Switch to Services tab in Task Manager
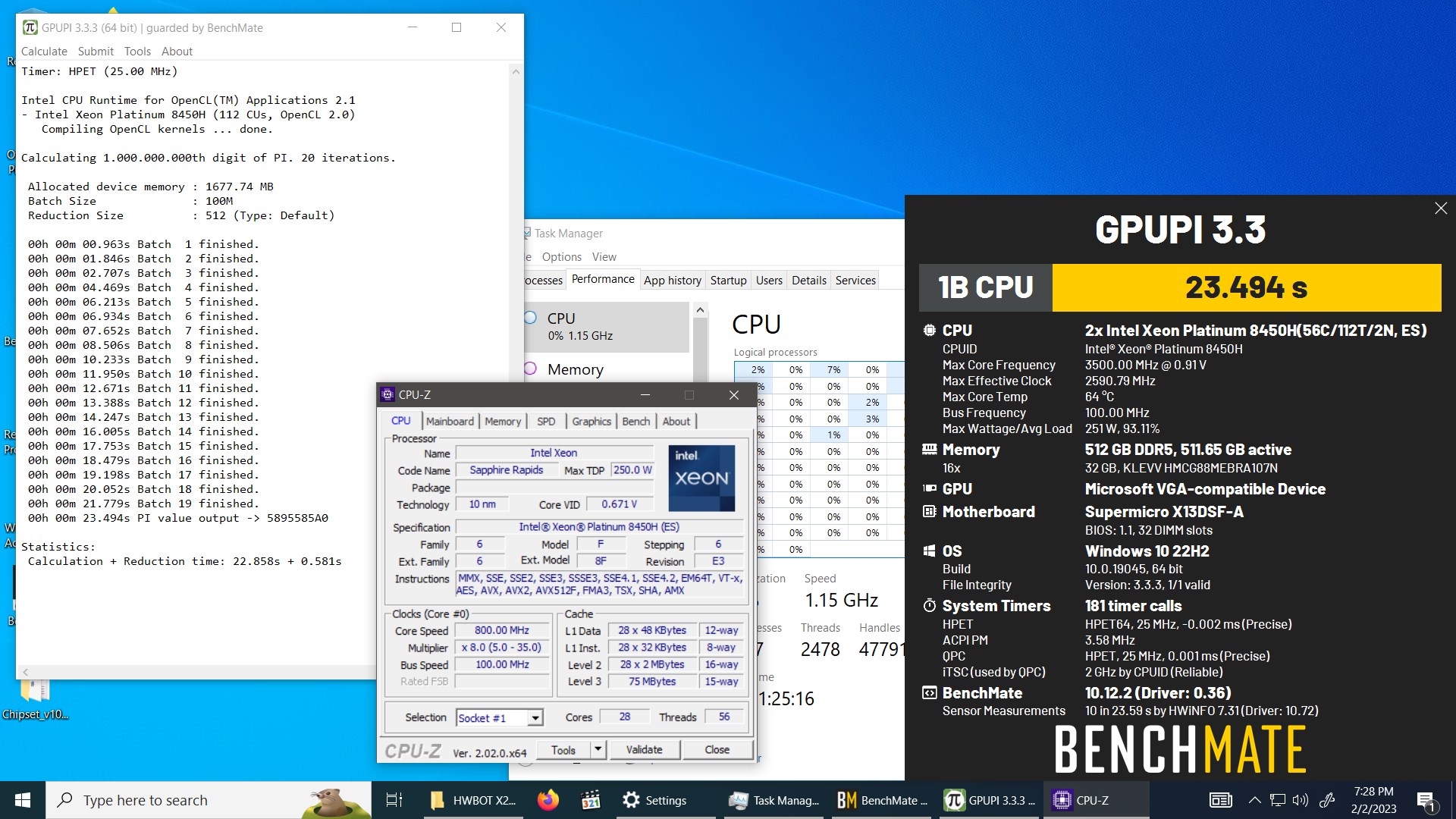The image size is (1456, 819). click(855, 280)
